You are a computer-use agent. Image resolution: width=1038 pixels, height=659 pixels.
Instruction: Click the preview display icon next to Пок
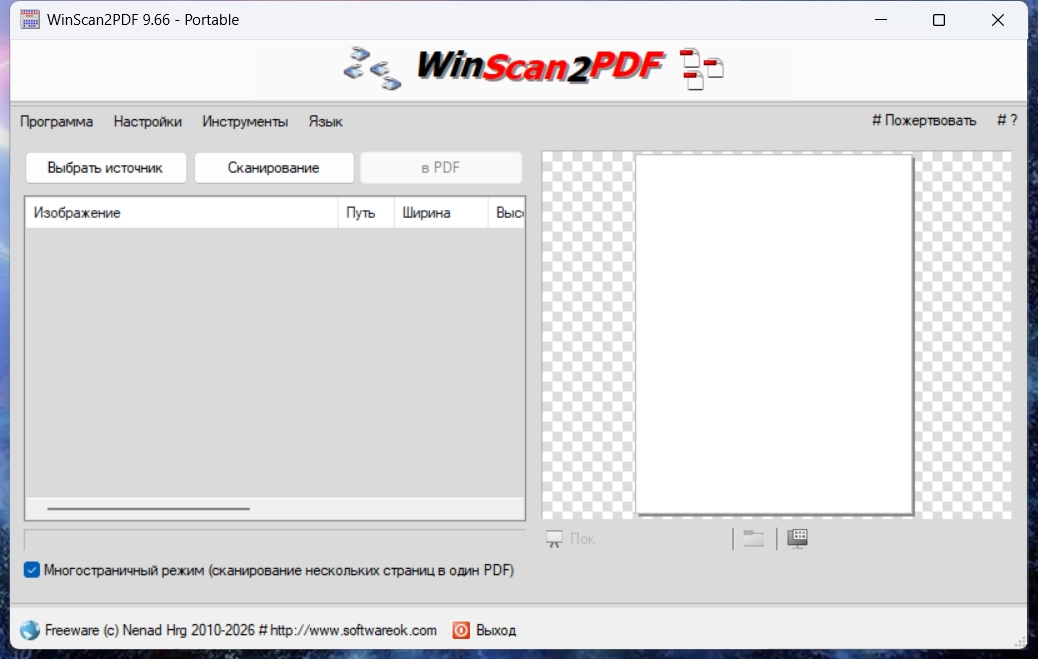pos(554,539)
